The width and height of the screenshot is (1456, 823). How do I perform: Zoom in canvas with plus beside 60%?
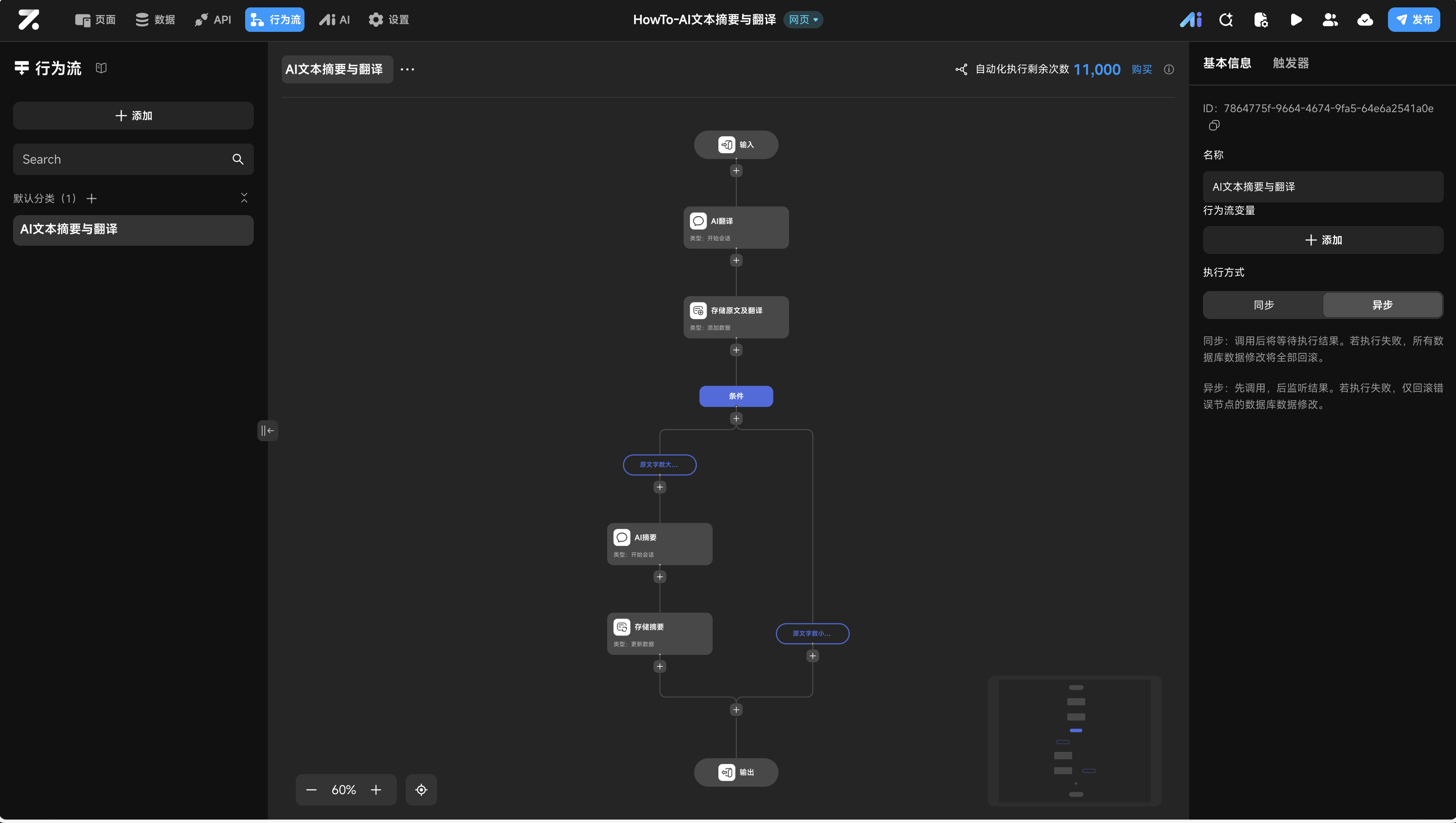click(376, 790)
